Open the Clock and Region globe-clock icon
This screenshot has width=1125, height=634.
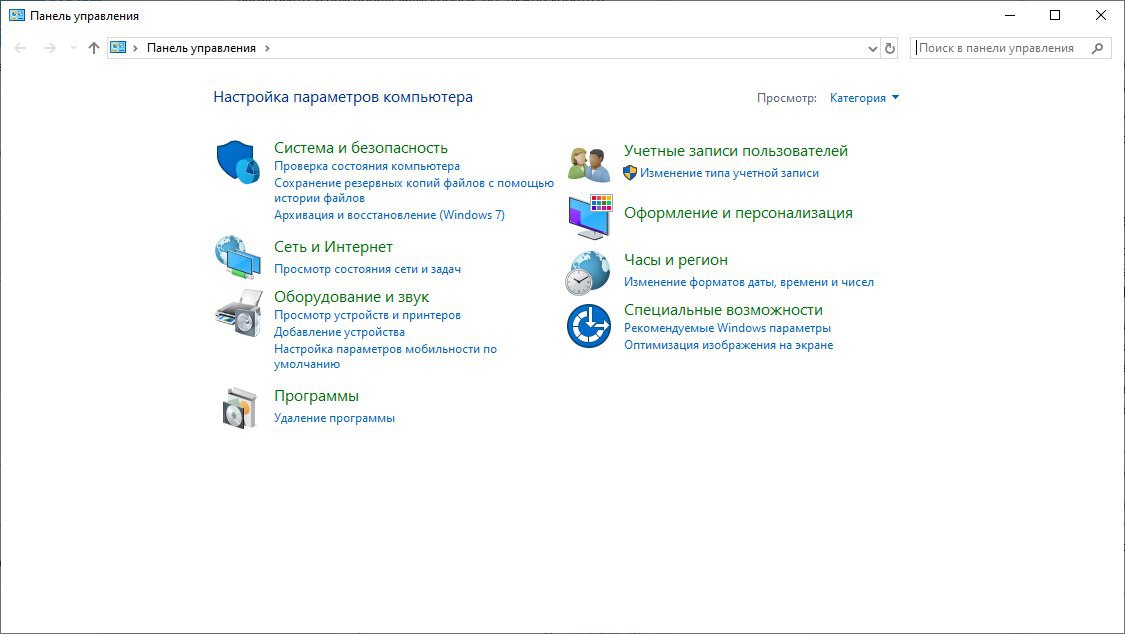click(588, 273)
